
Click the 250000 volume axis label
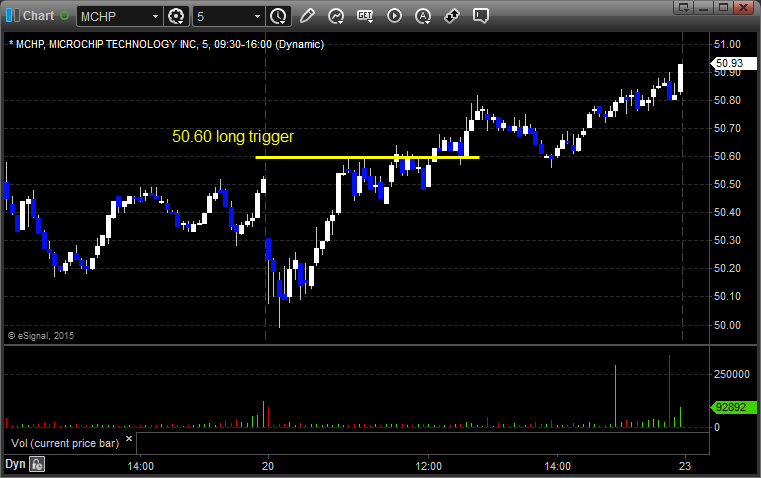731,374
